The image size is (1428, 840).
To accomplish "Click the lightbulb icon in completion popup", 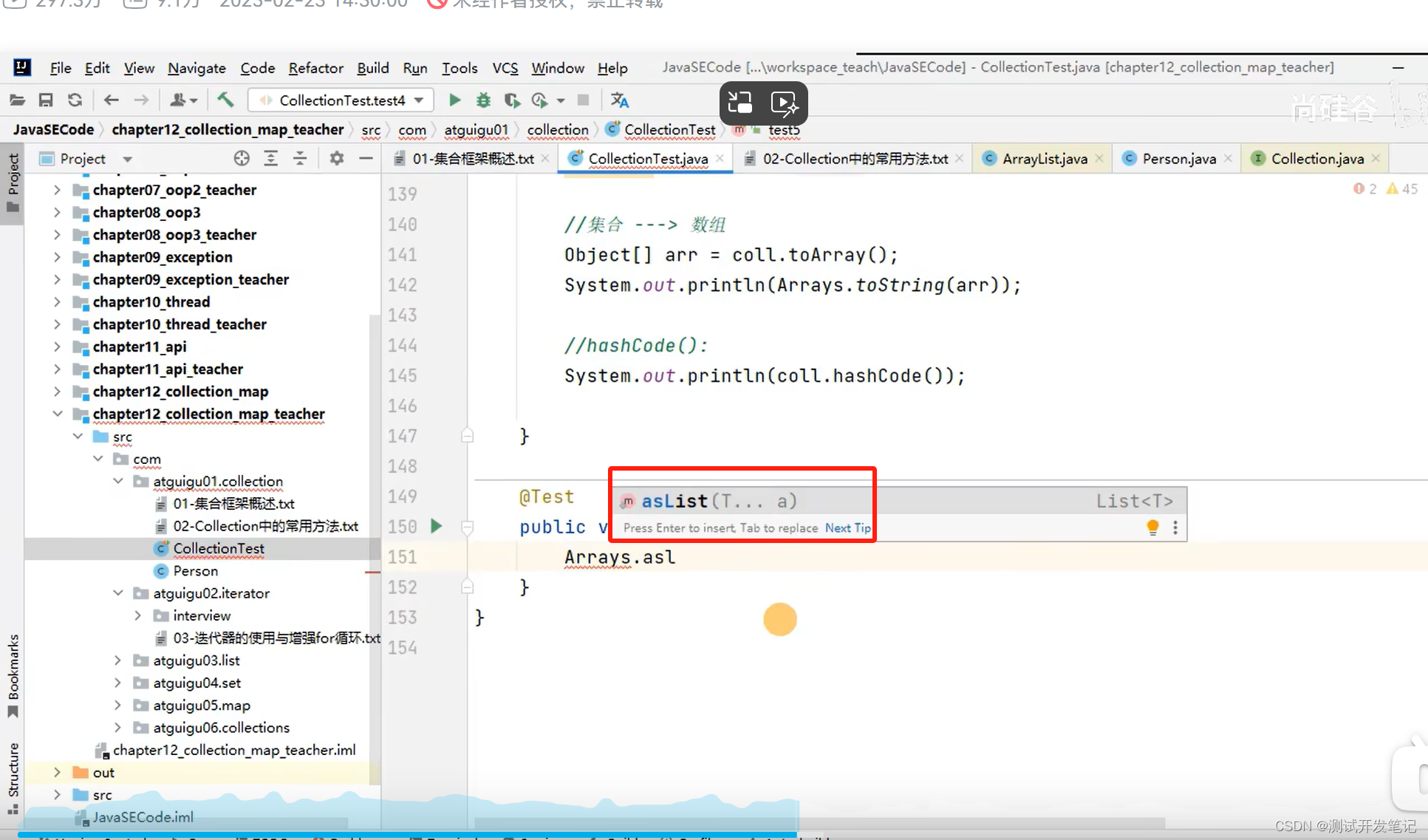I will (1152, 527).
